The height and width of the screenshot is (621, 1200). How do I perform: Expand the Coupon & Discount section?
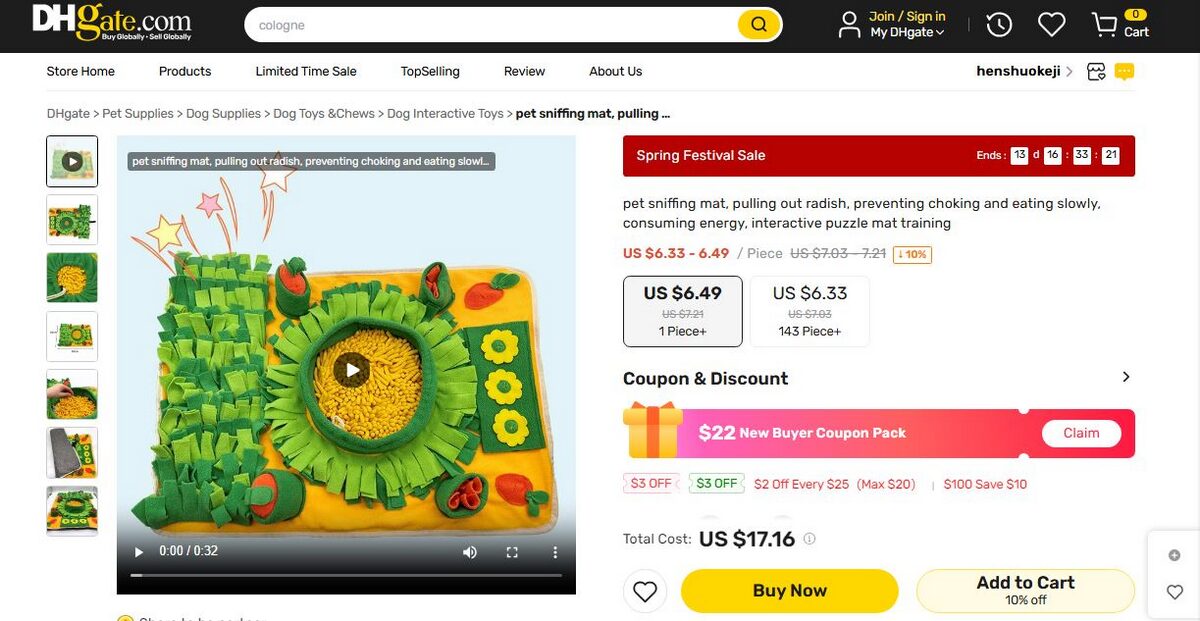click(x=1125, y=377)
